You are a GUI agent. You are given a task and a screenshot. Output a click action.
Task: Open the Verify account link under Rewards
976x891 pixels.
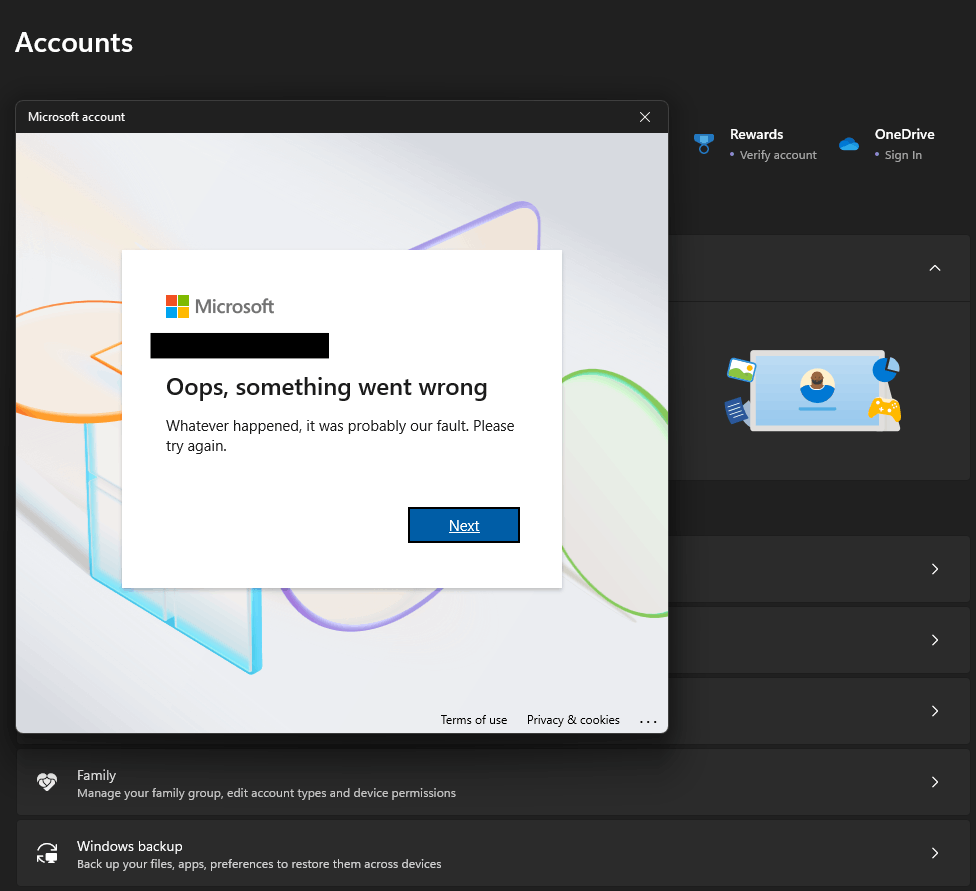pyautogui.click(x=778, y=155)
